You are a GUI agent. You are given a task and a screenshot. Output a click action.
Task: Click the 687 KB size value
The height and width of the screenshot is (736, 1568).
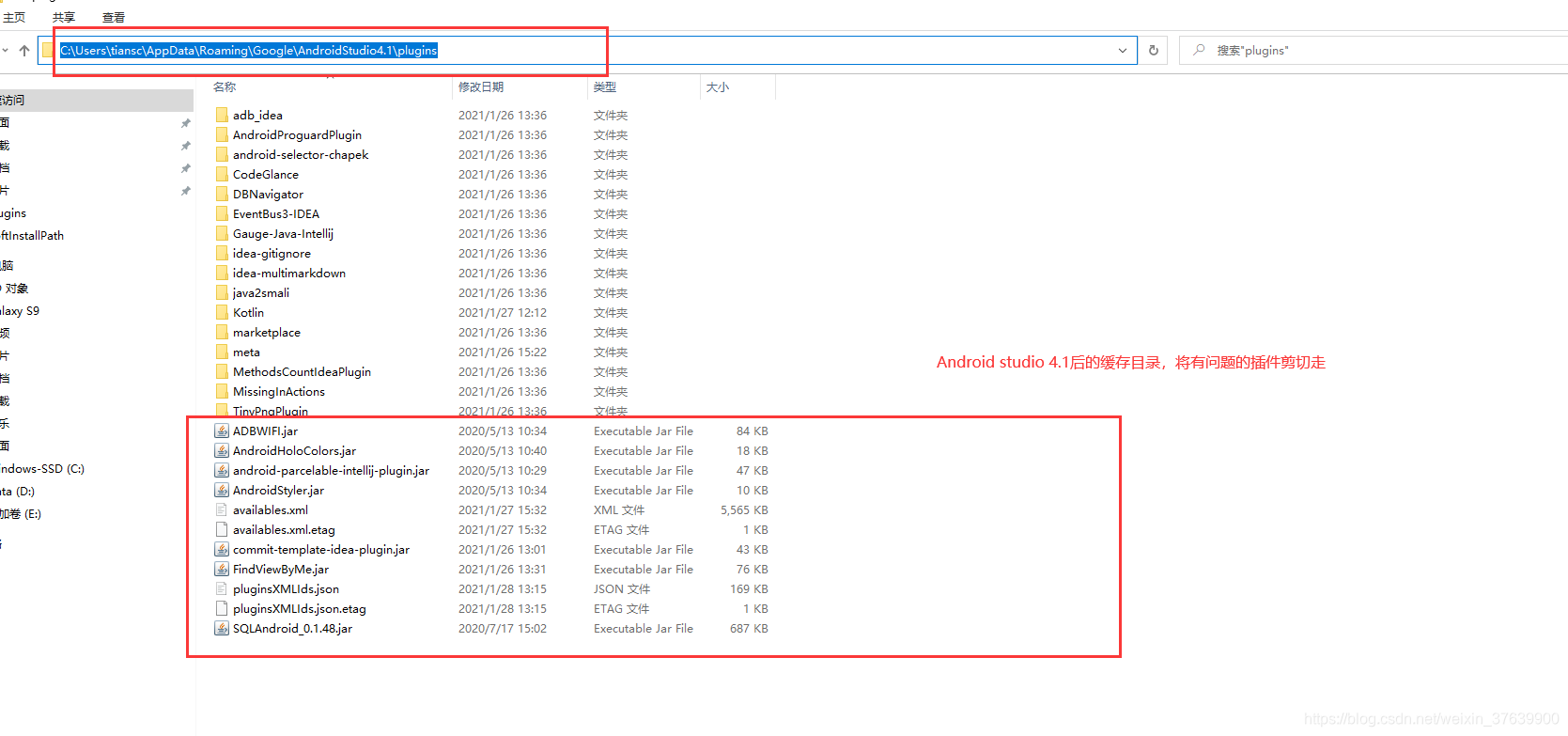pos(749,628)
